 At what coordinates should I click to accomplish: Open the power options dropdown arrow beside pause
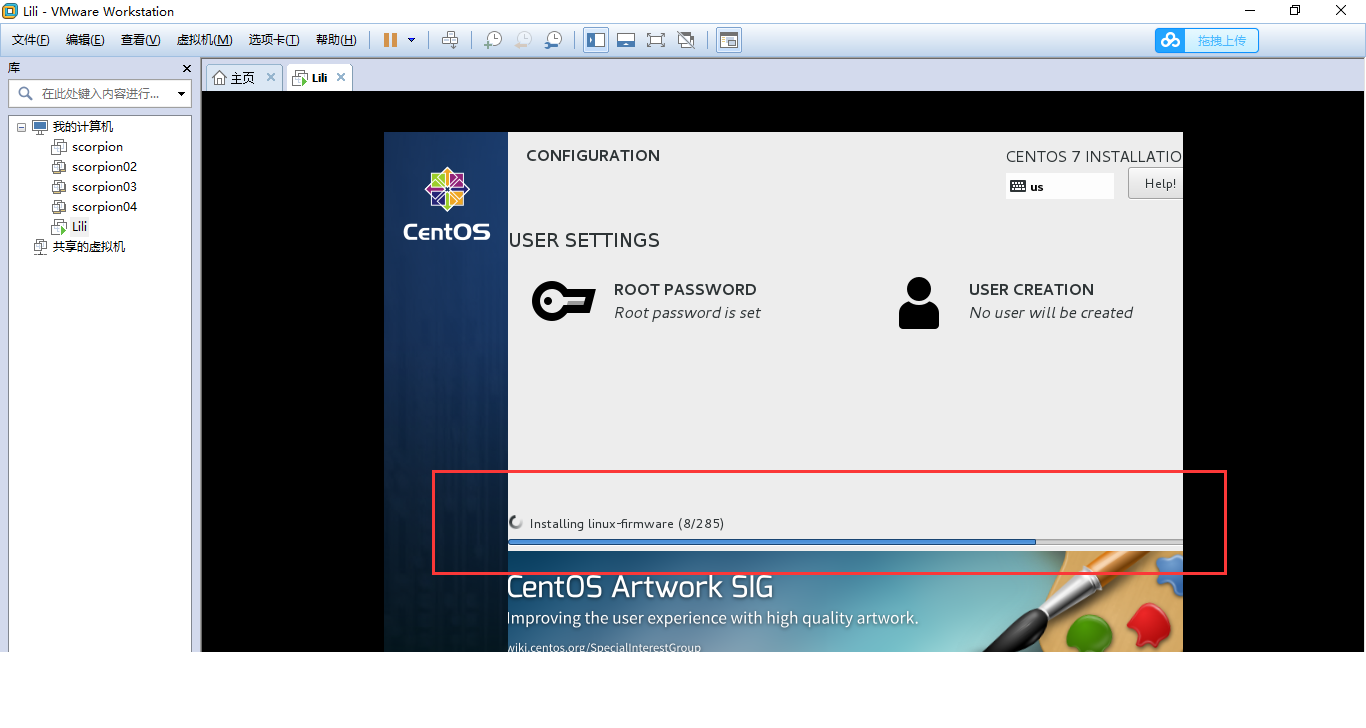tap(411, 40)
